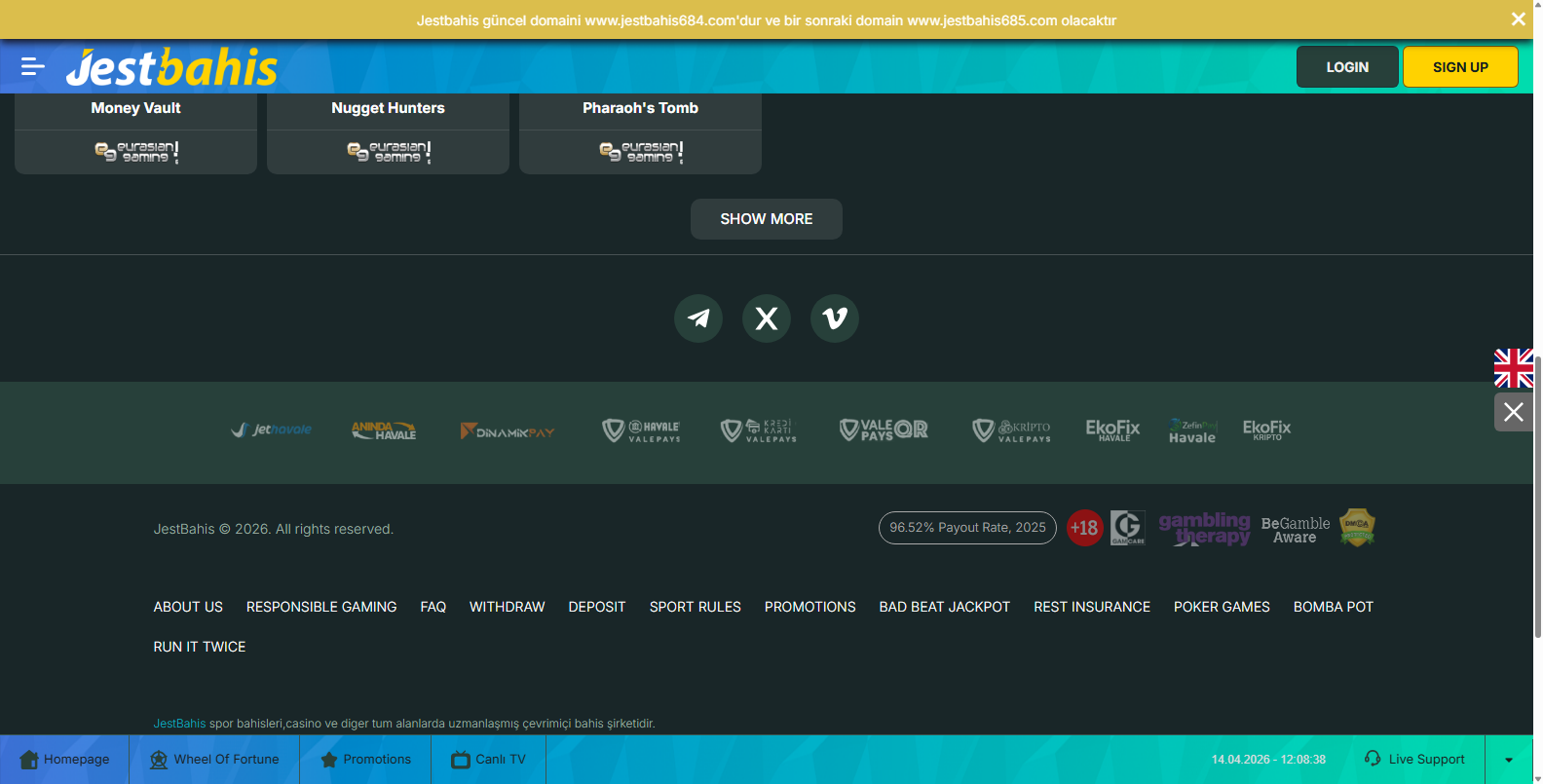The width and height of the screenshot is (1543, 784).
Task: Open the DEPOSIT footer link
Action: coord(597,607)
